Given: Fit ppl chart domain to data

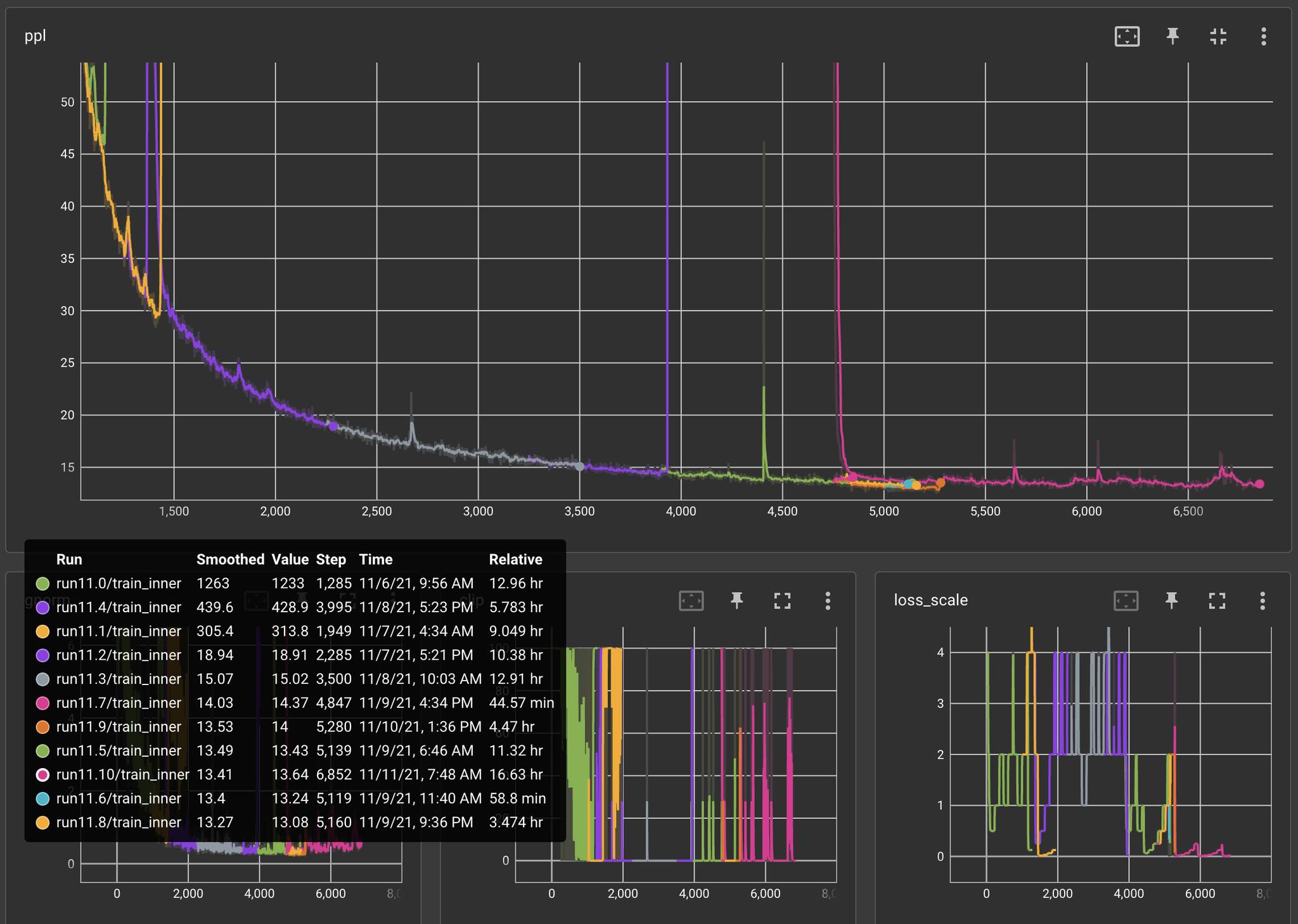Looking at the screenshot, I should [1127, 36].
